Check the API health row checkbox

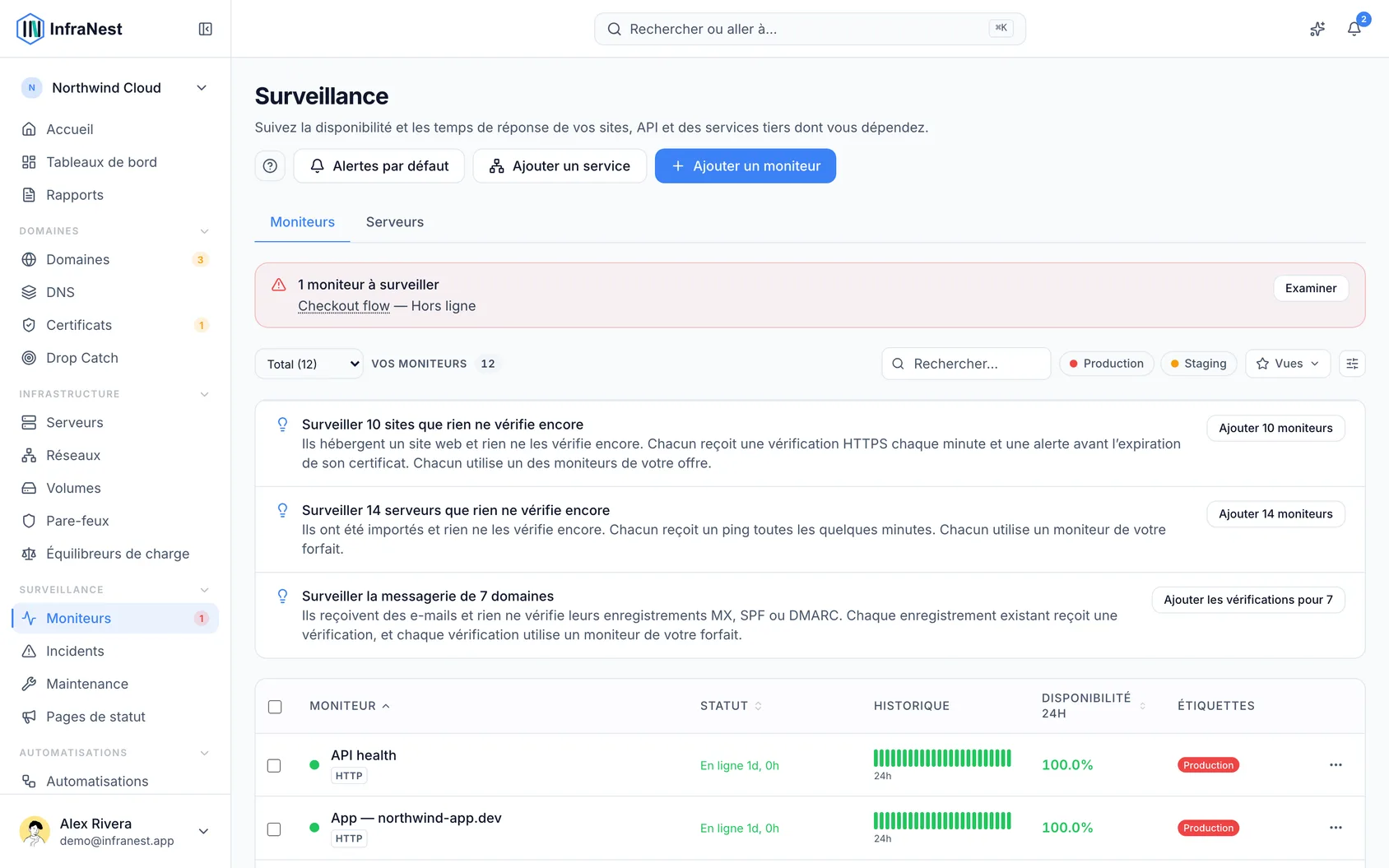[274, 766]
